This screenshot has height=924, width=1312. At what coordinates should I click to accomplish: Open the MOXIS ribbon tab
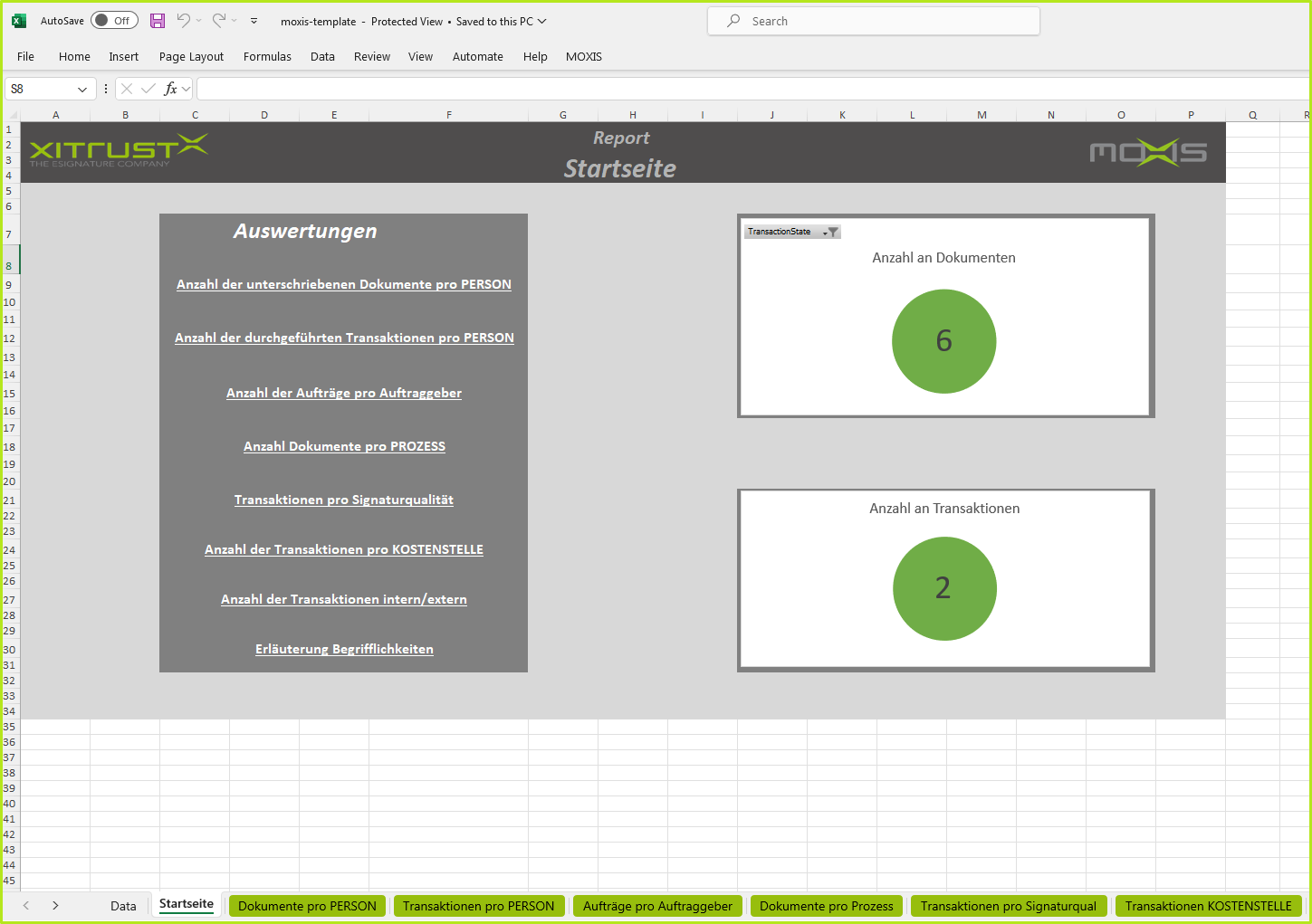coord(583,56)
